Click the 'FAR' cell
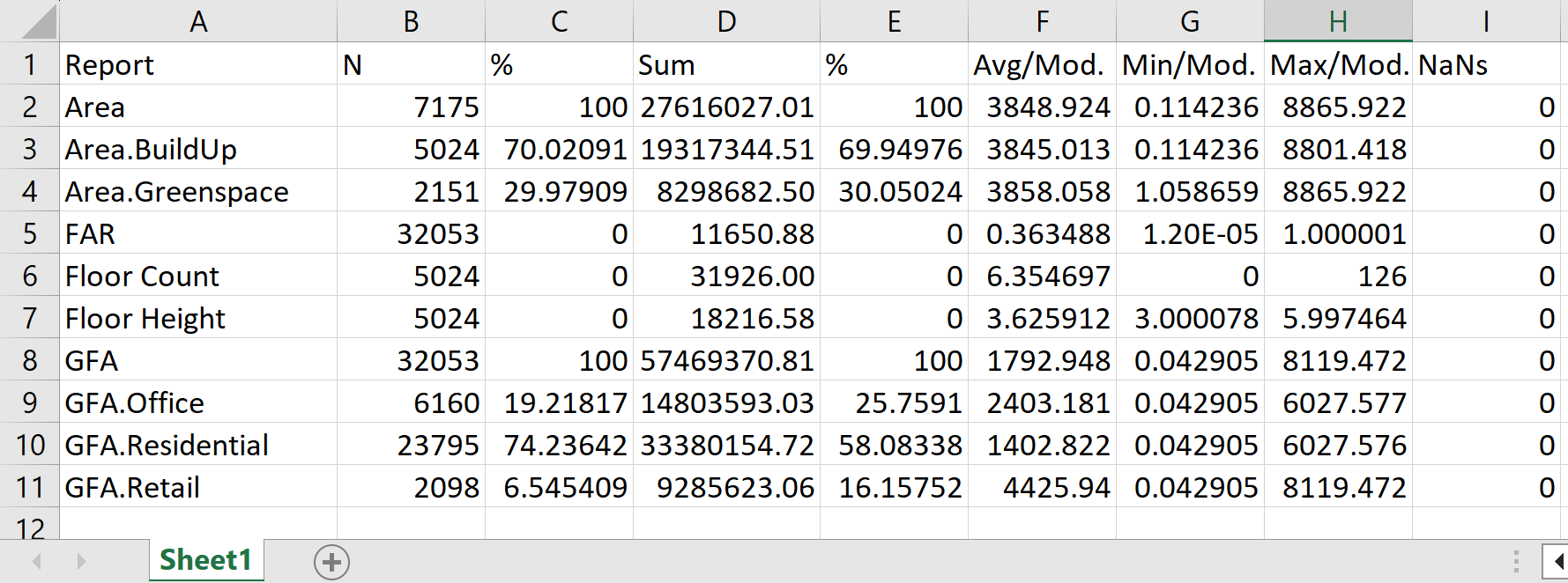 click(198, 233)
